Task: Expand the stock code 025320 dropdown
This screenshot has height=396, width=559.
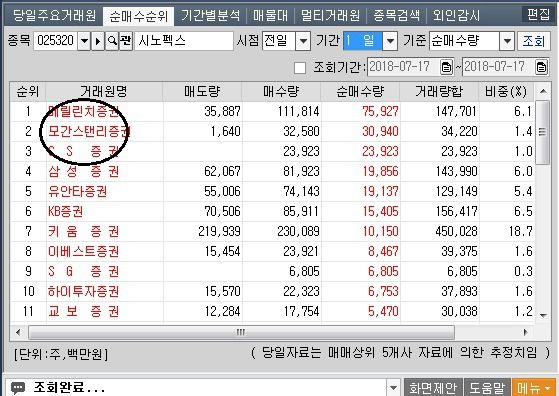Action: (x=84, y=41)
